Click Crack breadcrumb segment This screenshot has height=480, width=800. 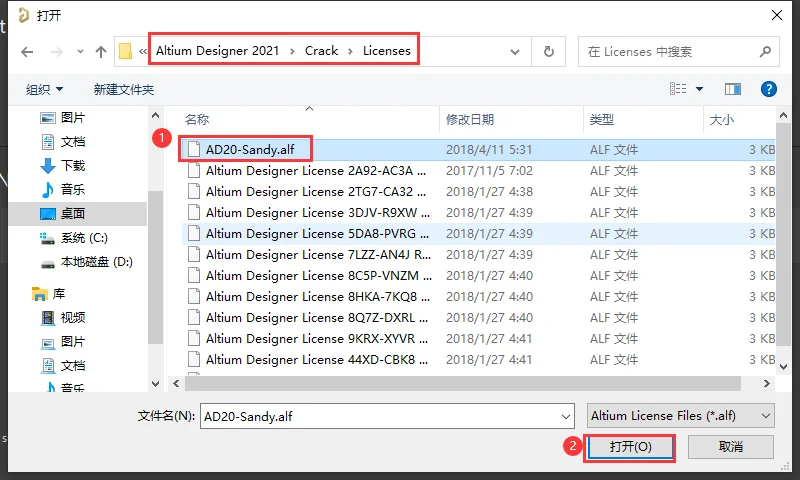pos(321,50)
